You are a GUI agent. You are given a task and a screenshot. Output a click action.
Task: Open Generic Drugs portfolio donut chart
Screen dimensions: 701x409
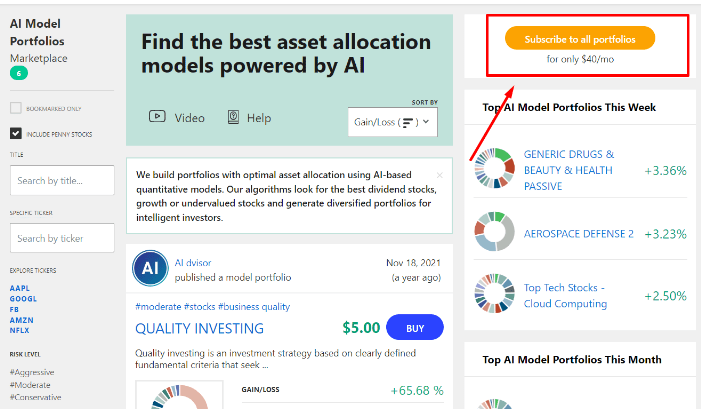point(494,168)
